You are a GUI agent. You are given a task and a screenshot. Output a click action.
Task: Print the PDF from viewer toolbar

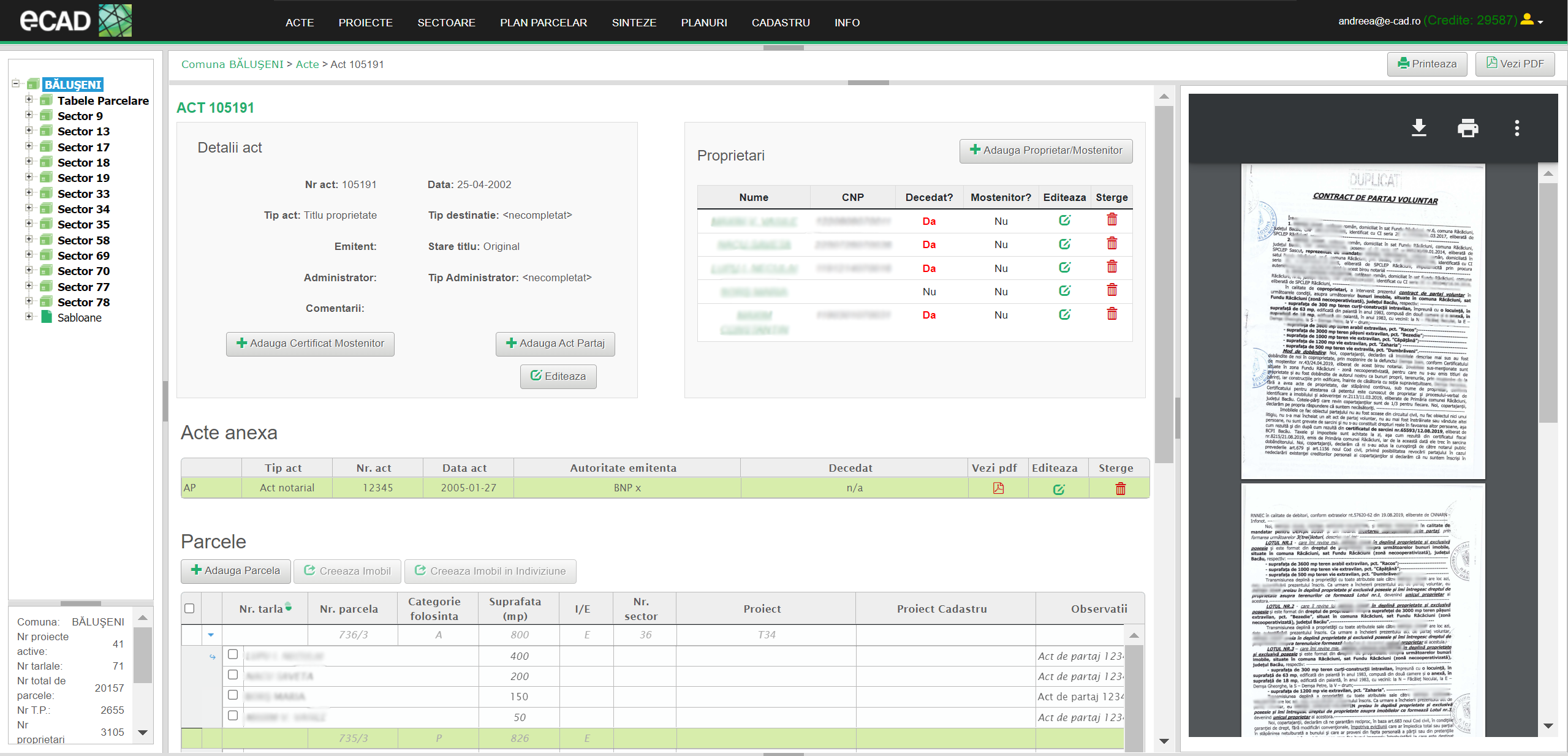tap(1467, 128)
